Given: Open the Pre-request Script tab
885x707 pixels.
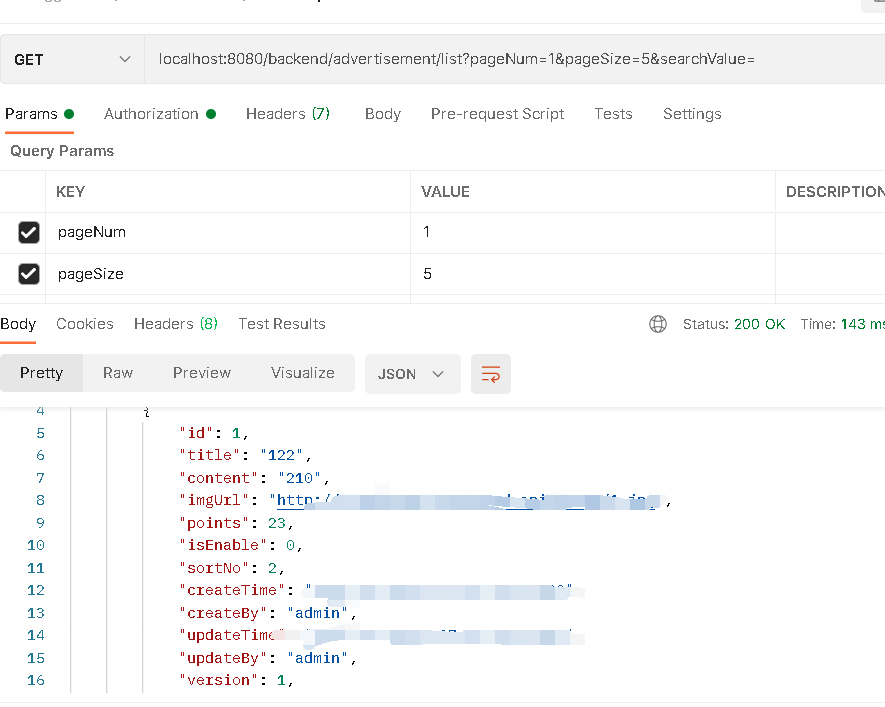Looking at the screenshot, I should tap(497, 114).
